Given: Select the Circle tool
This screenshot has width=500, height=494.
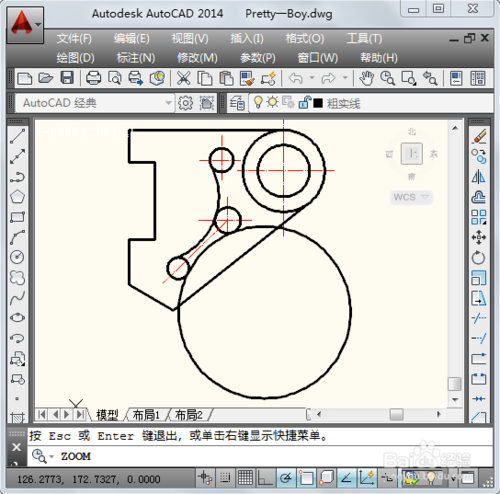Looking at the screenshot, I should click(17, 257).
